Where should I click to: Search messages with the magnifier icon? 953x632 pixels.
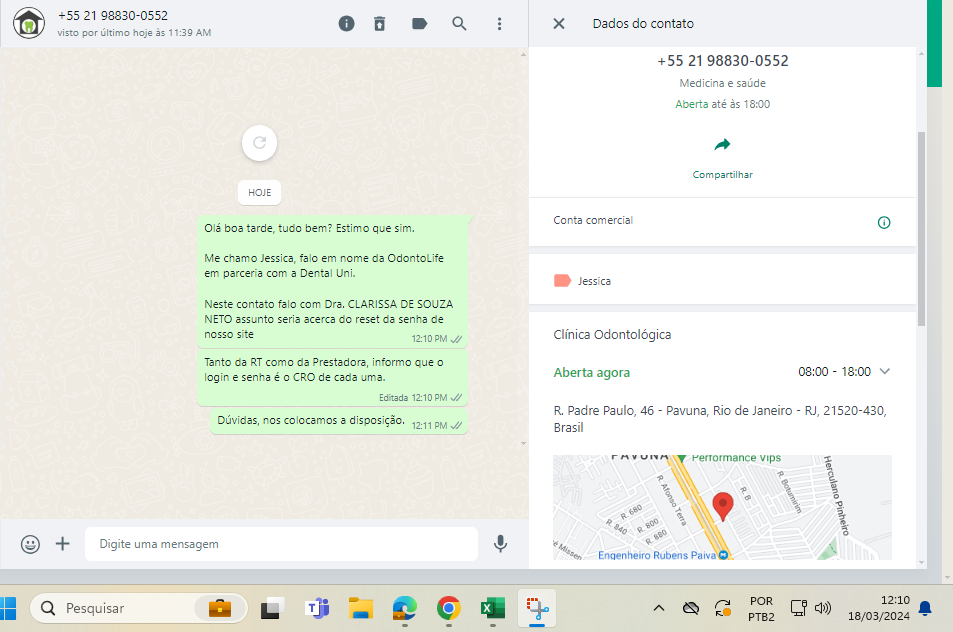[x=459, y=23]
